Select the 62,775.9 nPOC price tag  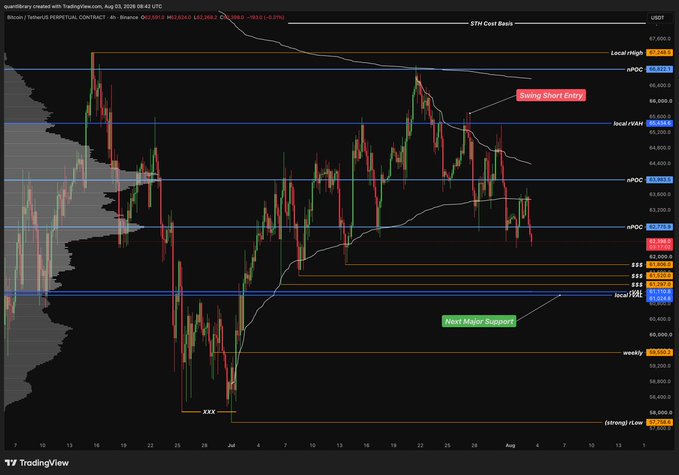point(659,227)
